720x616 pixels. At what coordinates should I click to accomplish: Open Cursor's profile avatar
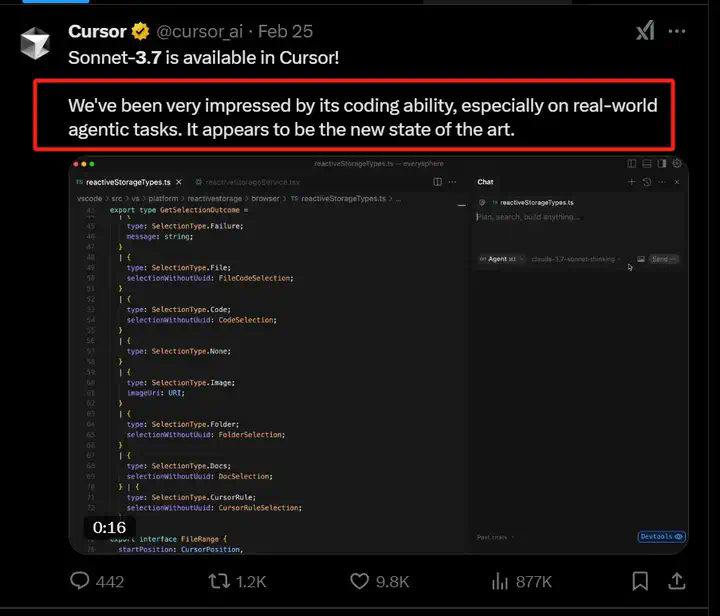coord(35,43)
